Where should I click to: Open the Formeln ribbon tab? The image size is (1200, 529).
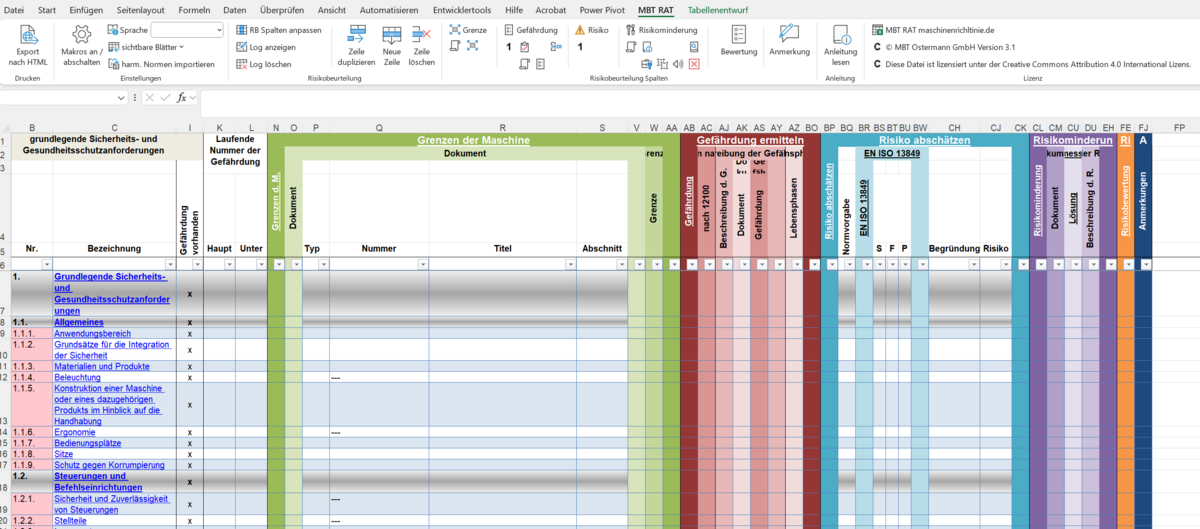194,9
